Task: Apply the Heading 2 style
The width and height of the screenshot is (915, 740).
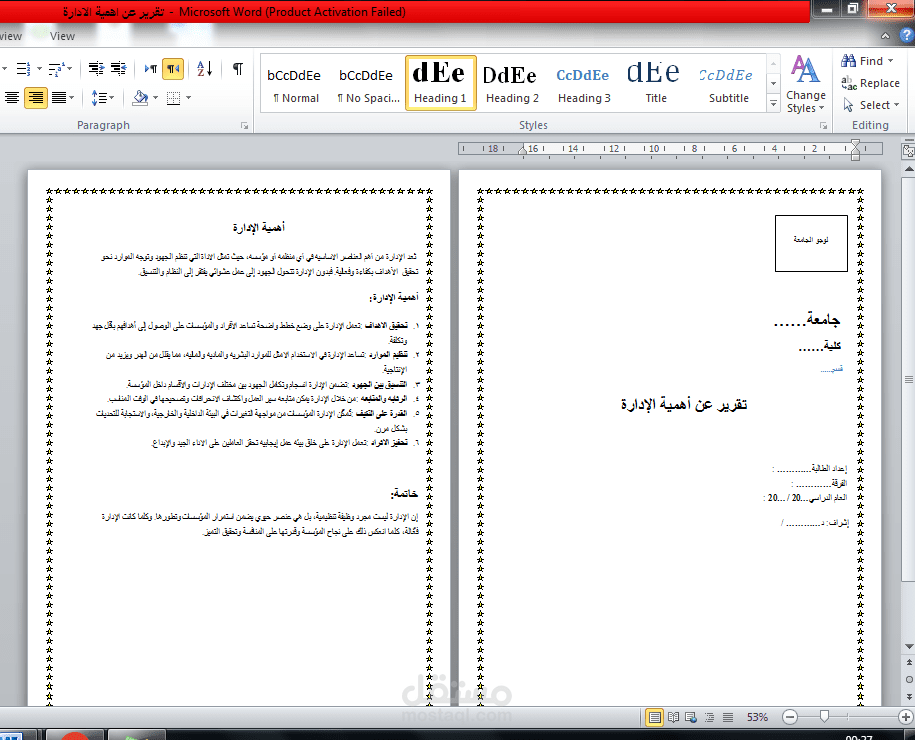Action: (x=512, y=83)
